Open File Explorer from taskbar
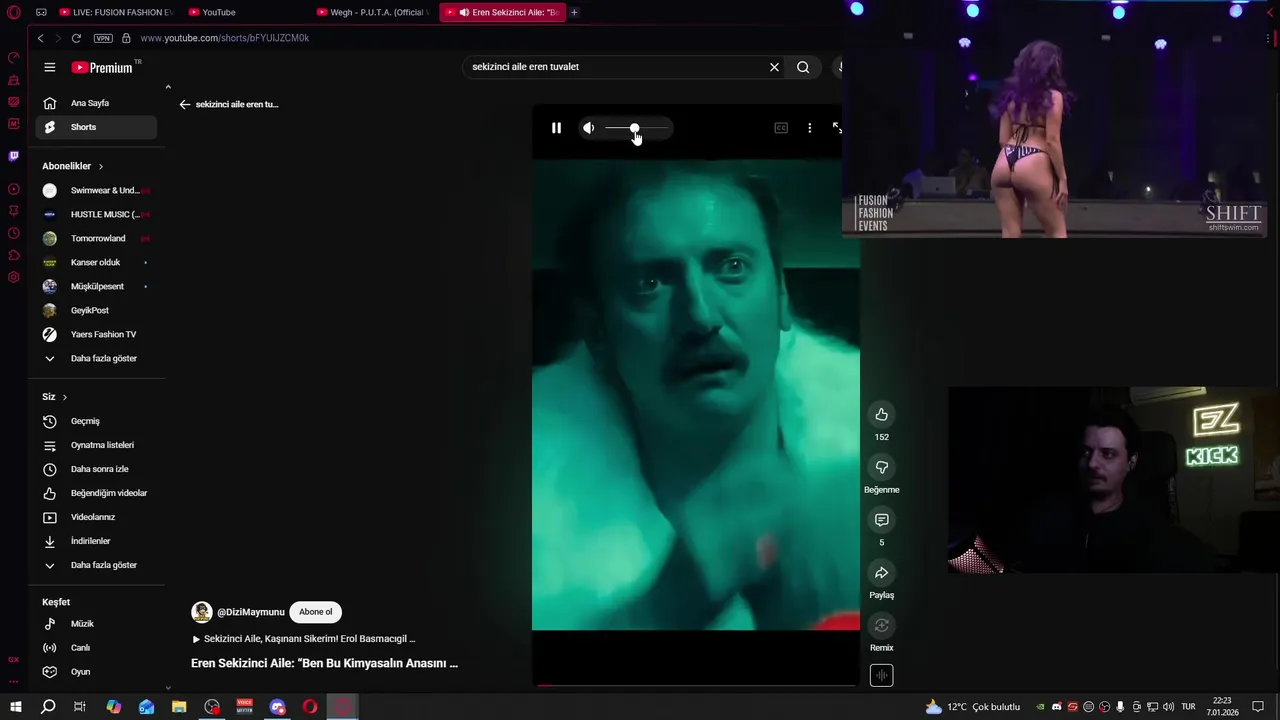 coord(179,707)
